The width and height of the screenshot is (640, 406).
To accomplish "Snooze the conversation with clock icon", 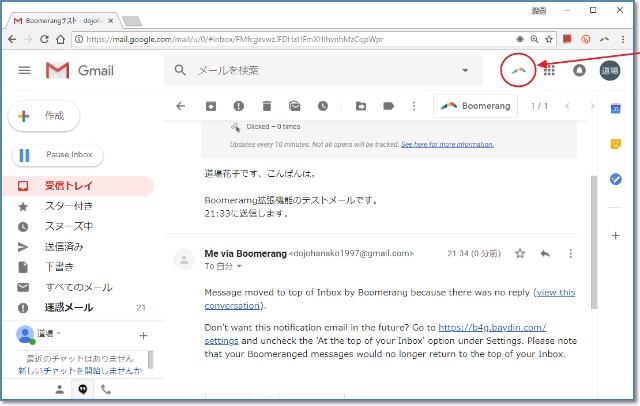I will tap(323, 106).
